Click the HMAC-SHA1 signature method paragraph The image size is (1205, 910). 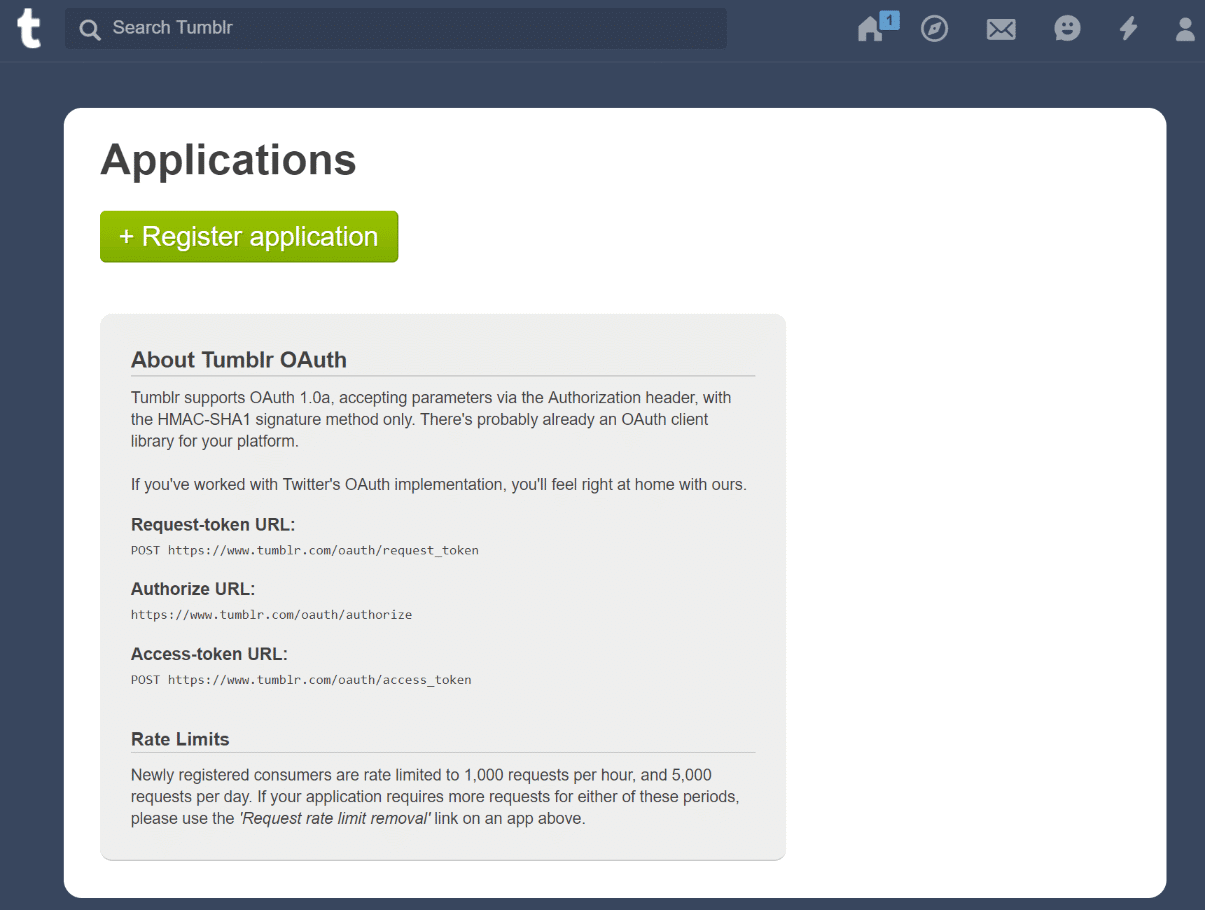(x=431, y=419)
